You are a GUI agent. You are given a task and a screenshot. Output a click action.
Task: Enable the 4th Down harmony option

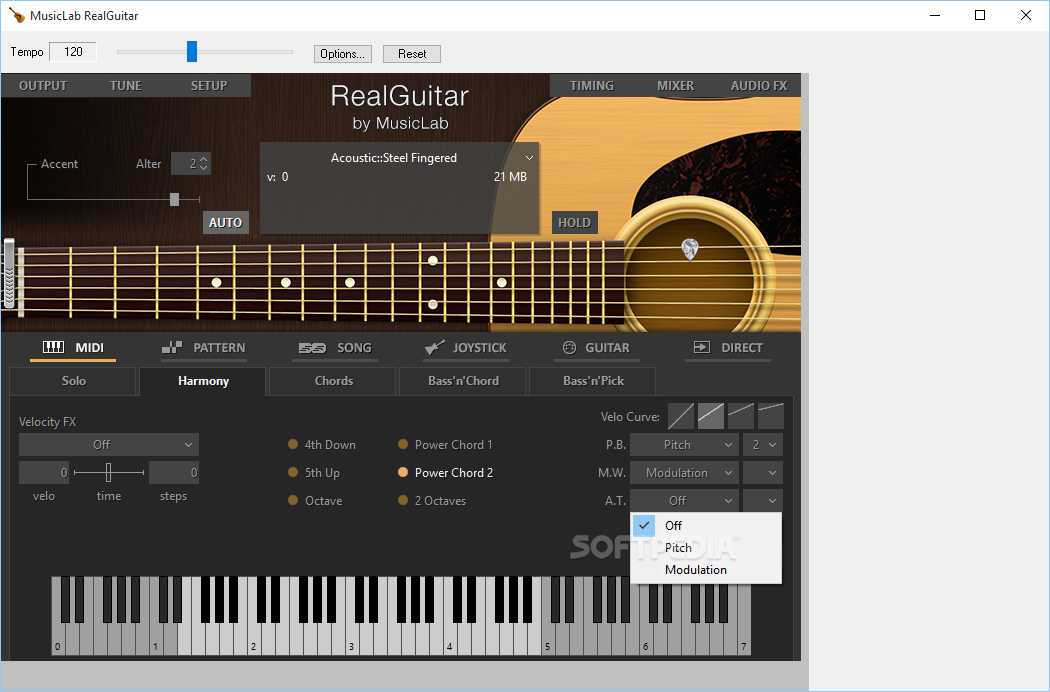click(x=293, y=443)
